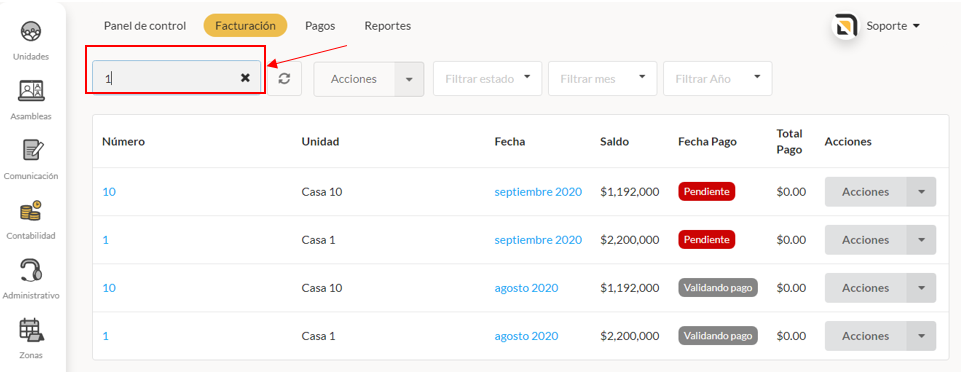
Task: Go to the Reportes tab
Action: click(x=387, y=26)
